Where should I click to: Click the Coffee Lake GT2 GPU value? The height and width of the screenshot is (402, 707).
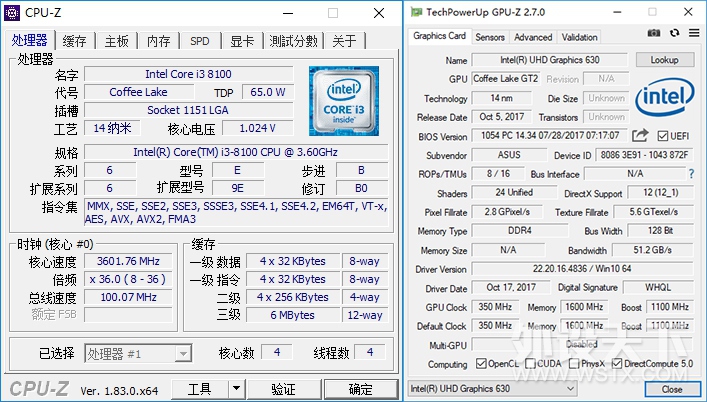[x=505, y=79]
